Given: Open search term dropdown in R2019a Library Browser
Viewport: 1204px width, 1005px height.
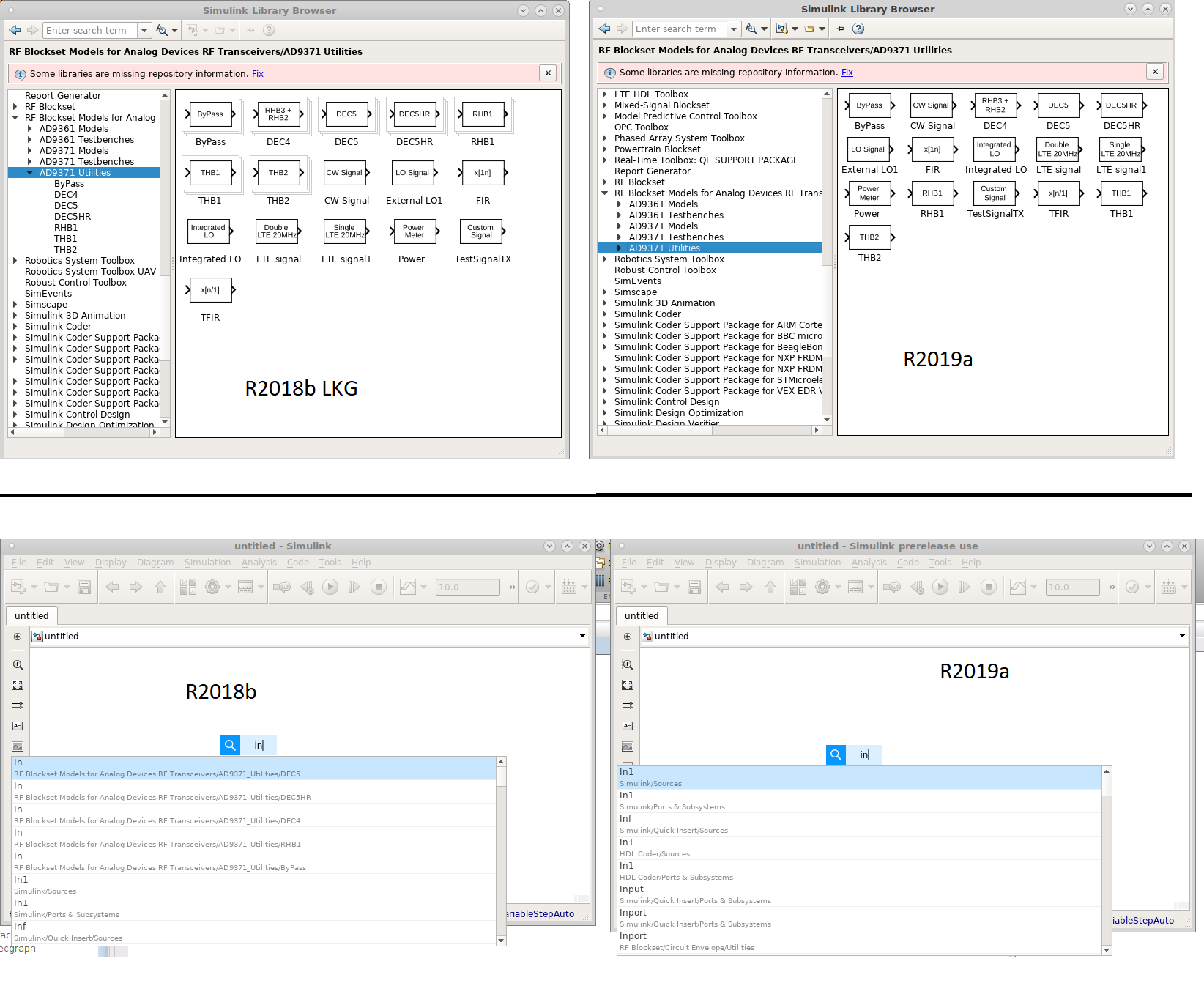Looking at the screenshot, I should (734, 29).
